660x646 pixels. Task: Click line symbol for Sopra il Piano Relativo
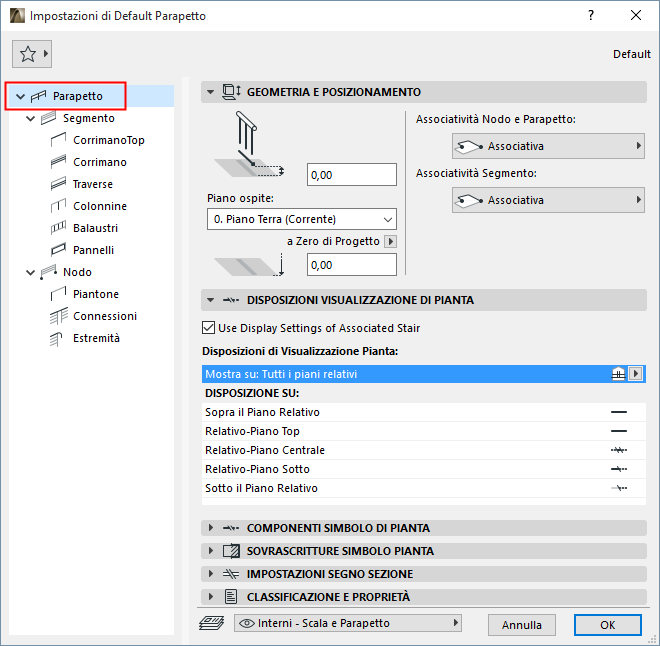[x=619, y=412]
